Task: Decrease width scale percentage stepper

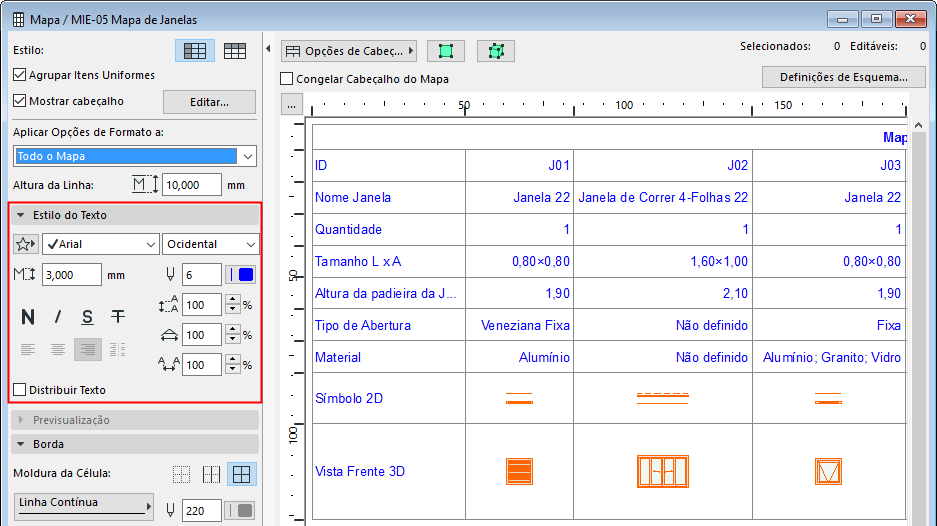Action: click(233, 340)
